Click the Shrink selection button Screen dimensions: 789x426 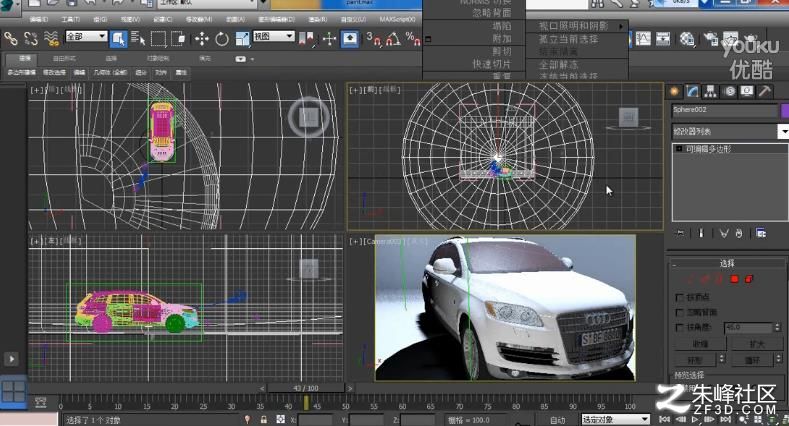(x=700, y=344)
